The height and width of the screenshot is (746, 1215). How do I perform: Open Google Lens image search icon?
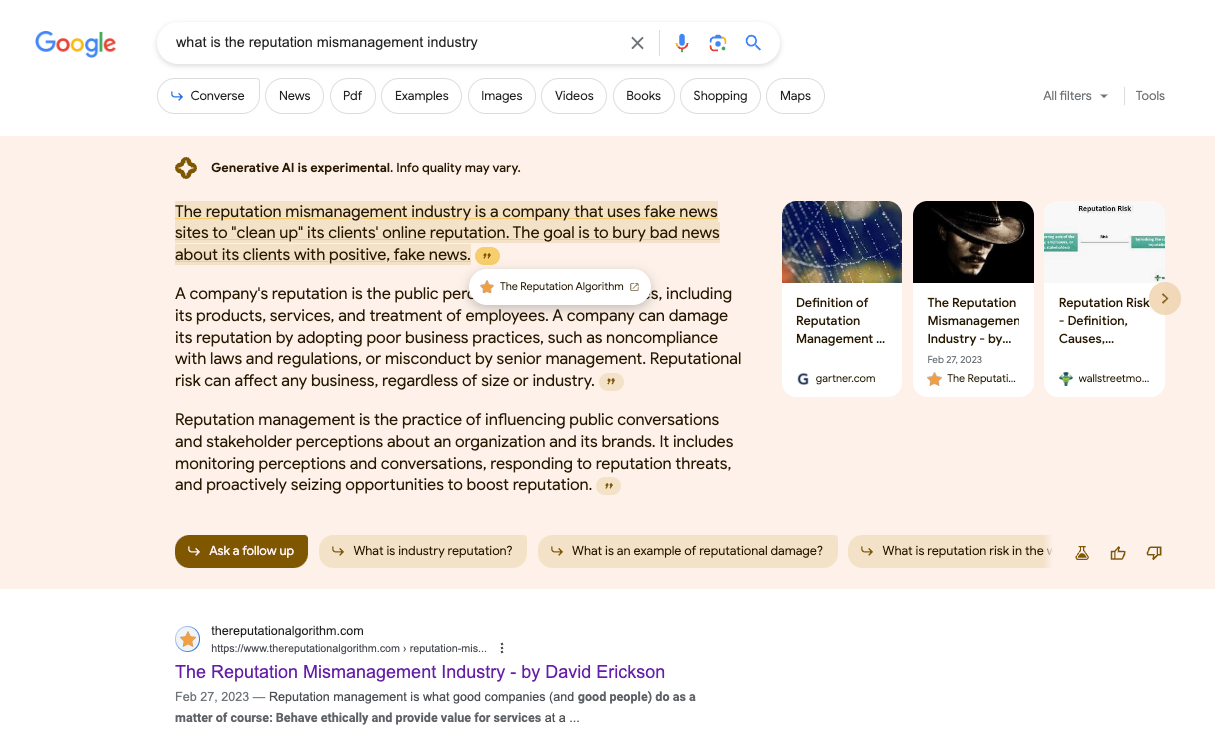(717, 43)
